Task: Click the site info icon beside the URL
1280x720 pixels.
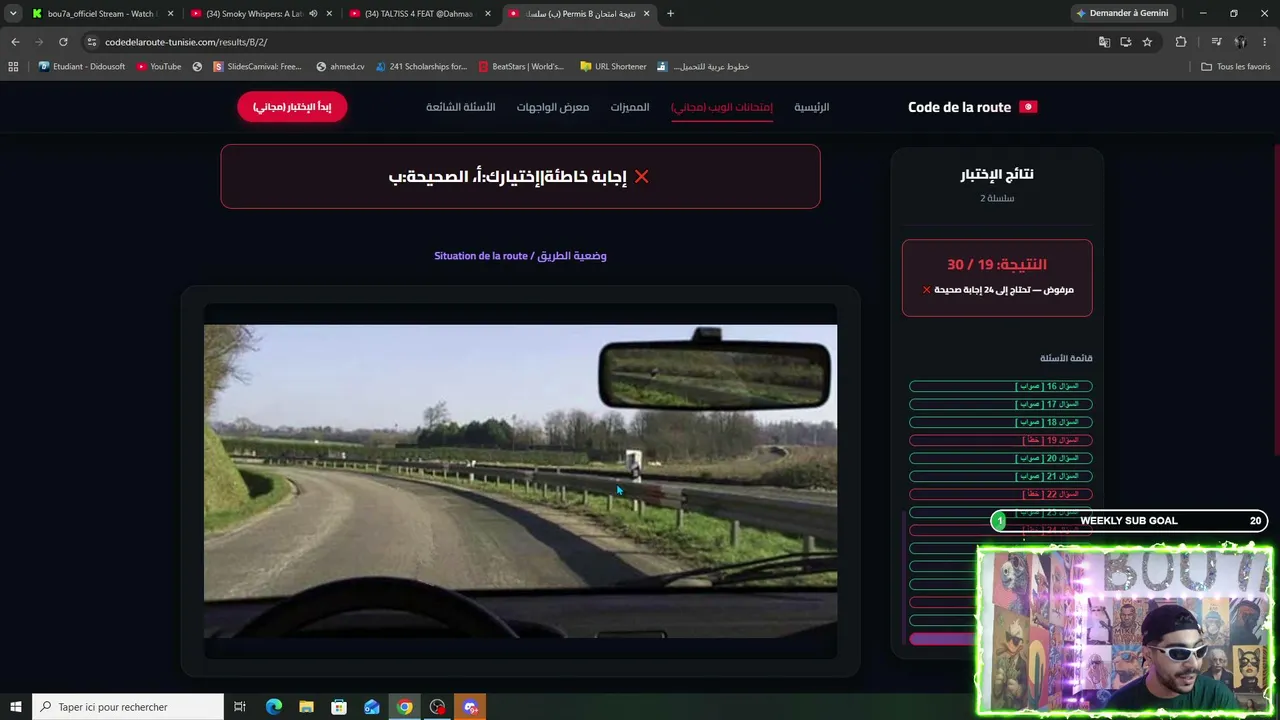Action: pyautogui.click(x=92, y=42)
